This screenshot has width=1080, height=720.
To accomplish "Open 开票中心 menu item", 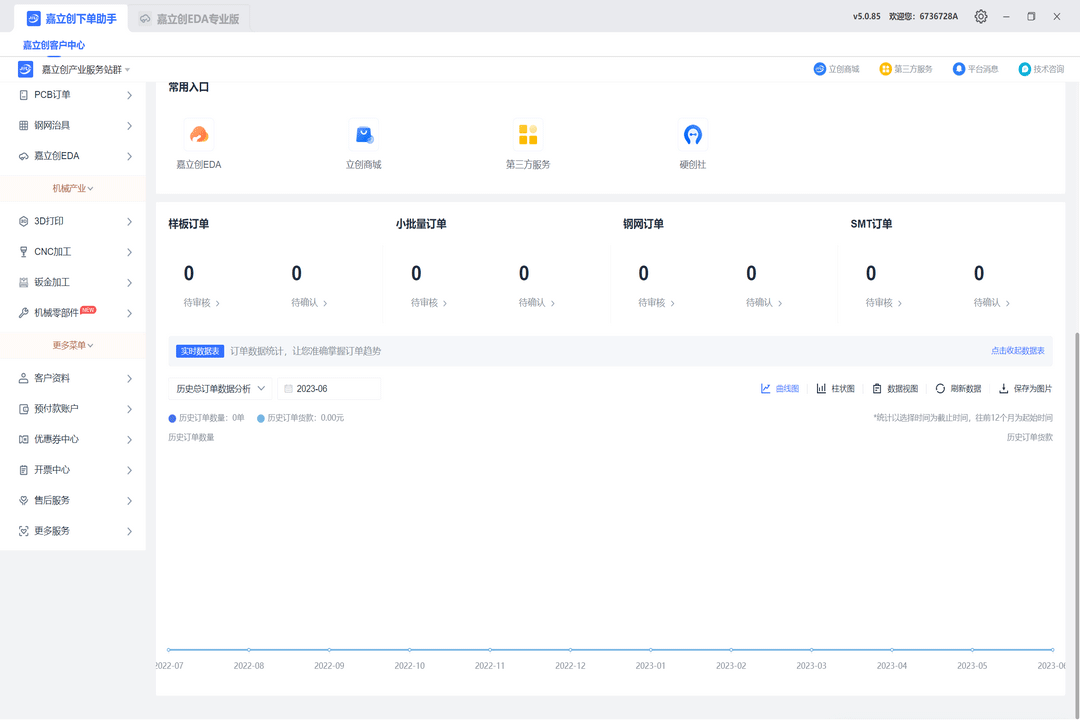I will [73, 470].
